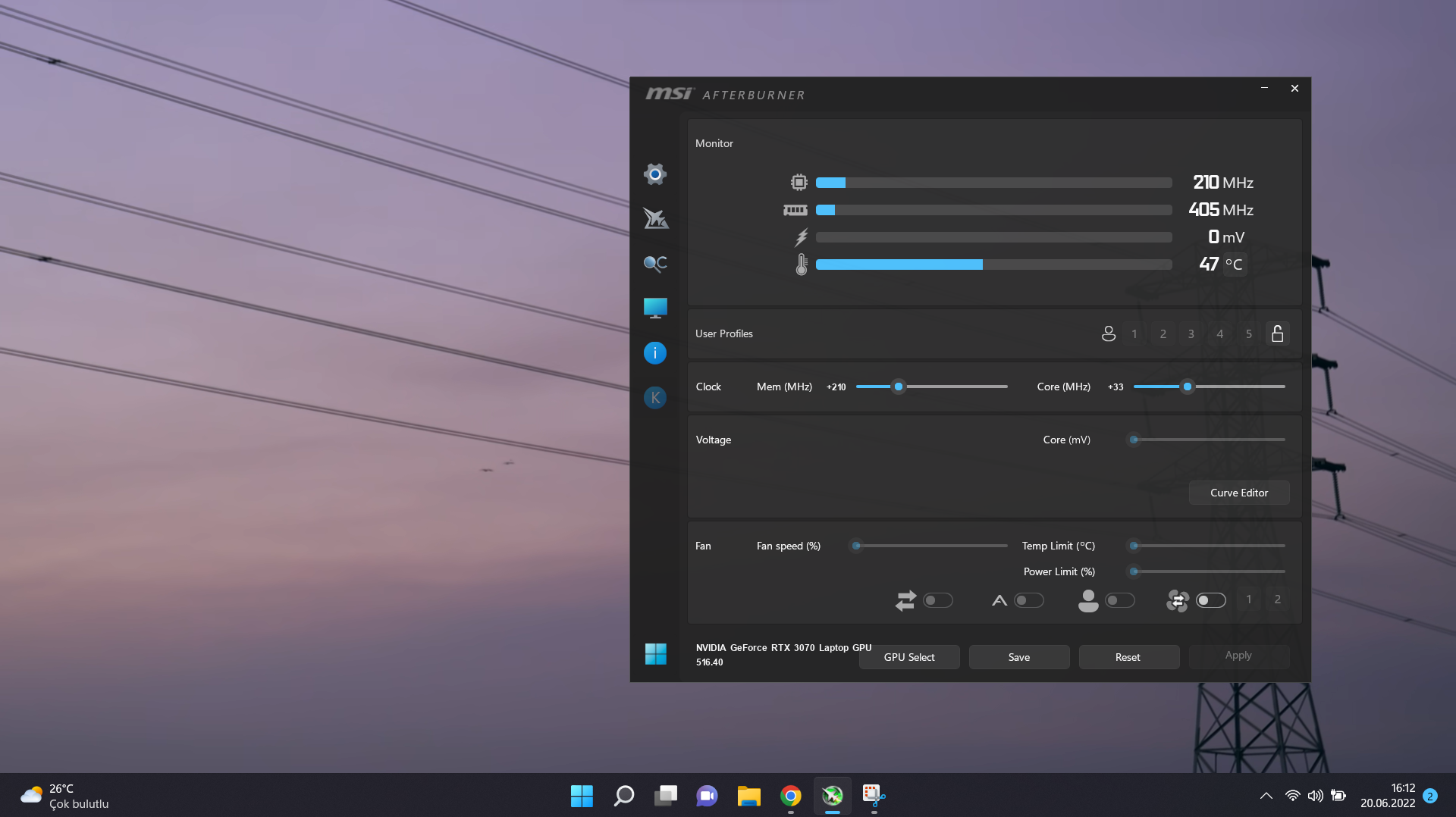The height and width of the screenshot is (817, 1456).
Task: Toggle the switch next to the auto 'A' icon
Action: pos(1029,600)
